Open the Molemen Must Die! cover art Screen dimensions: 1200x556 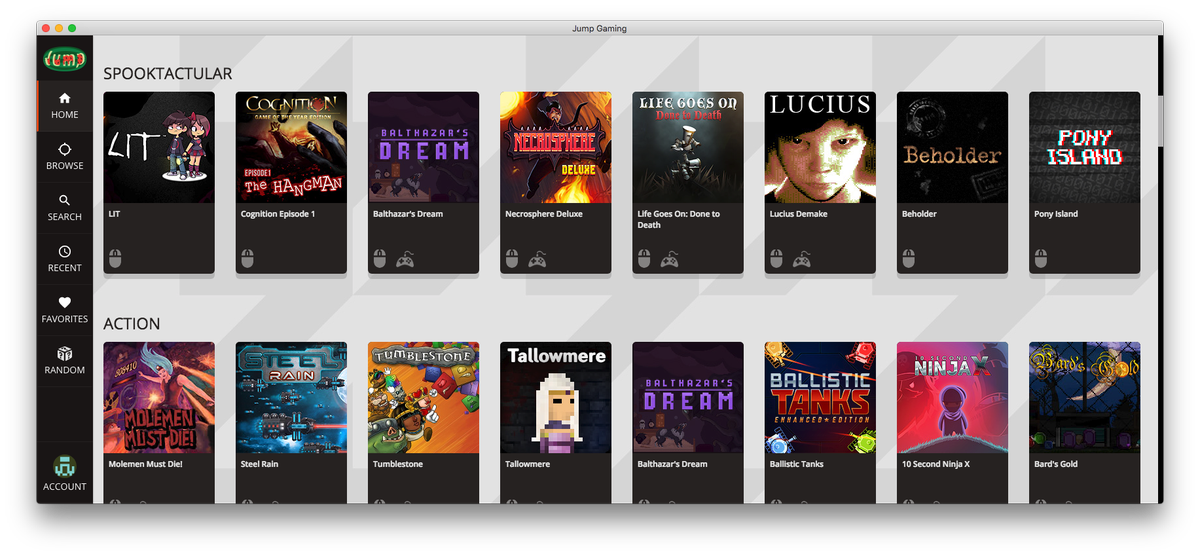[159, 398]
